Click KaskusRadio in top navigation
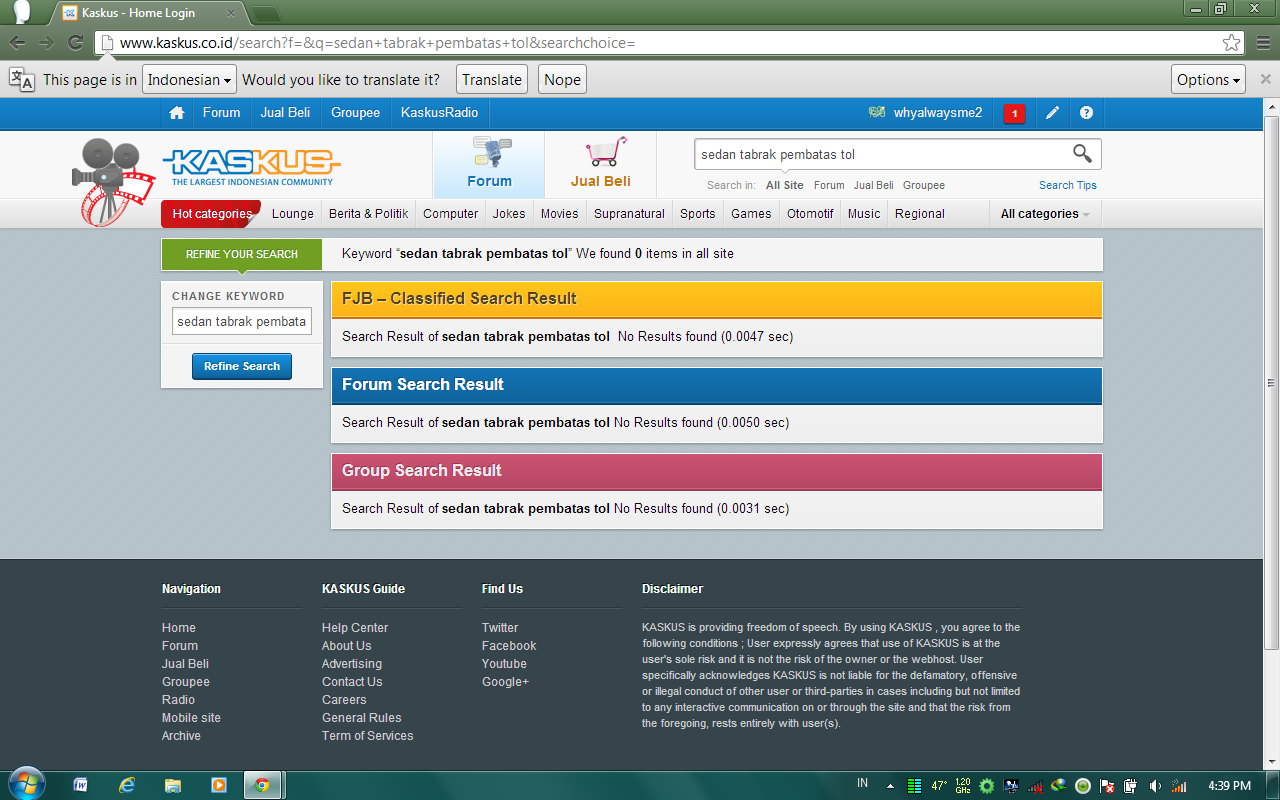This screenshot has width=1280, height=800. click(x=440, y=113)
